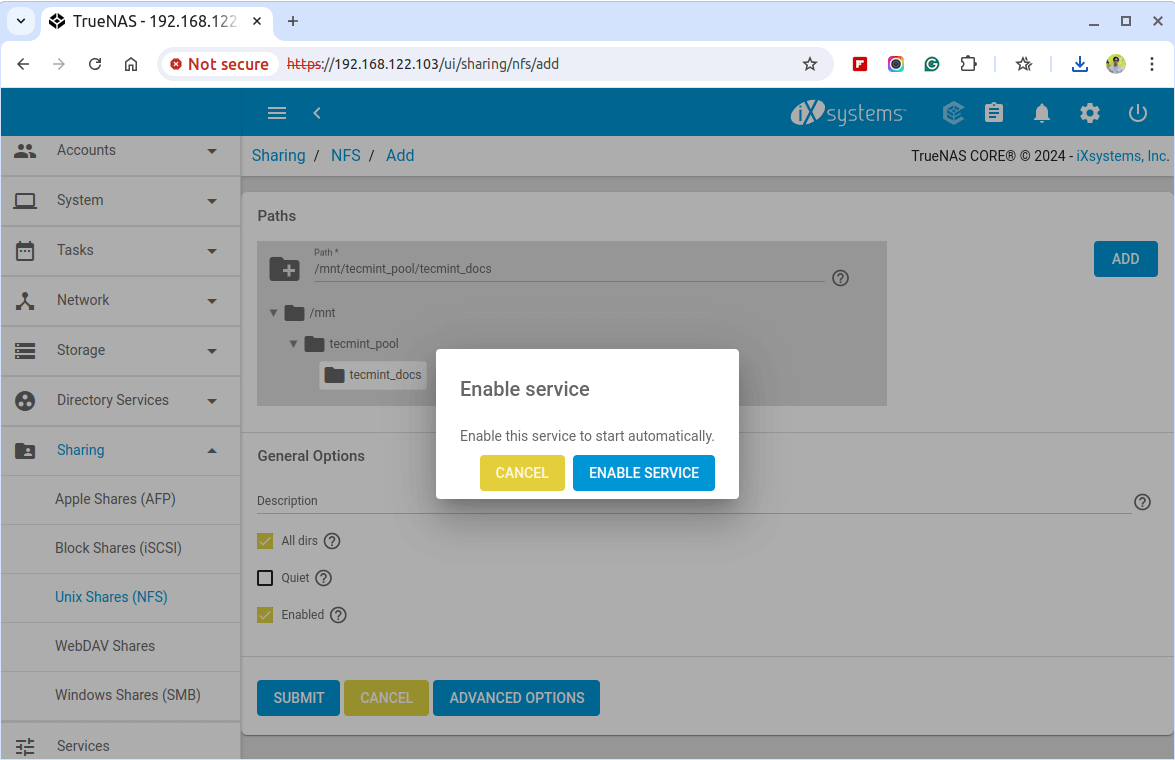The image size is (1175, 760).
Task: Click the Sharing folder icon in sidebar
Action: tap(25, 450)
